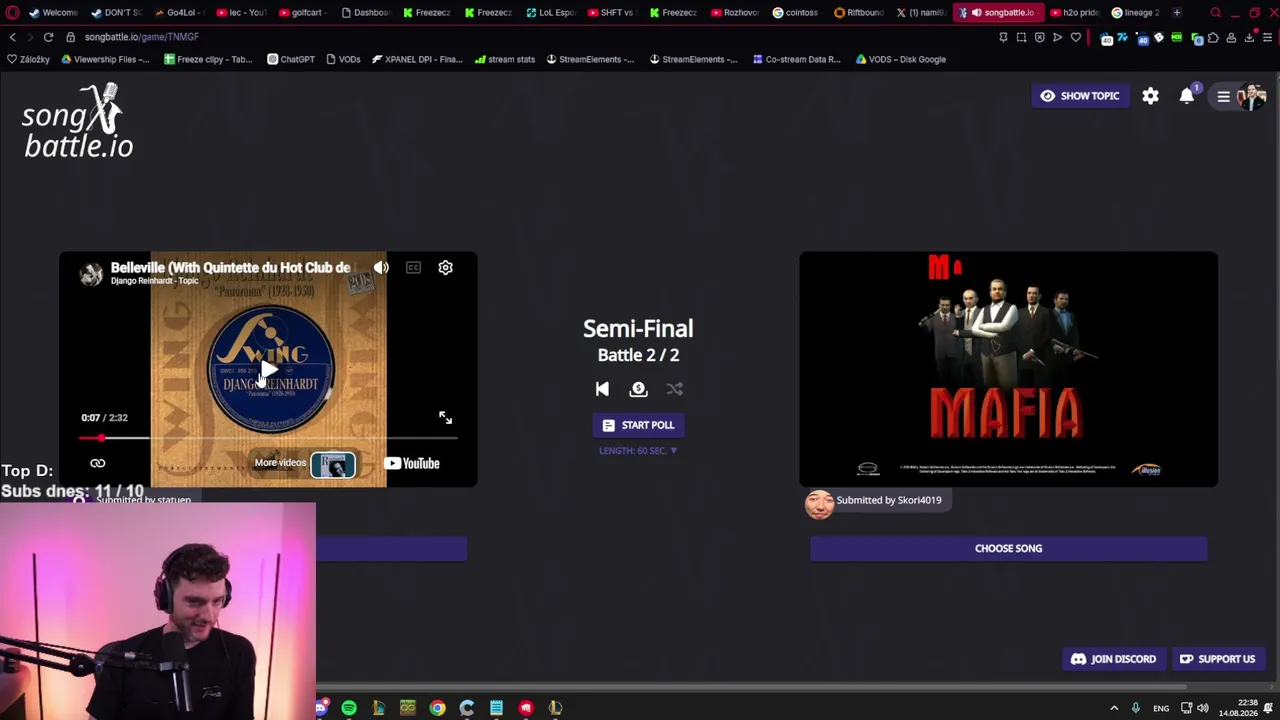Open the volume tray icon
This screenshot has height=720, width=1280.
(1203, 708)
